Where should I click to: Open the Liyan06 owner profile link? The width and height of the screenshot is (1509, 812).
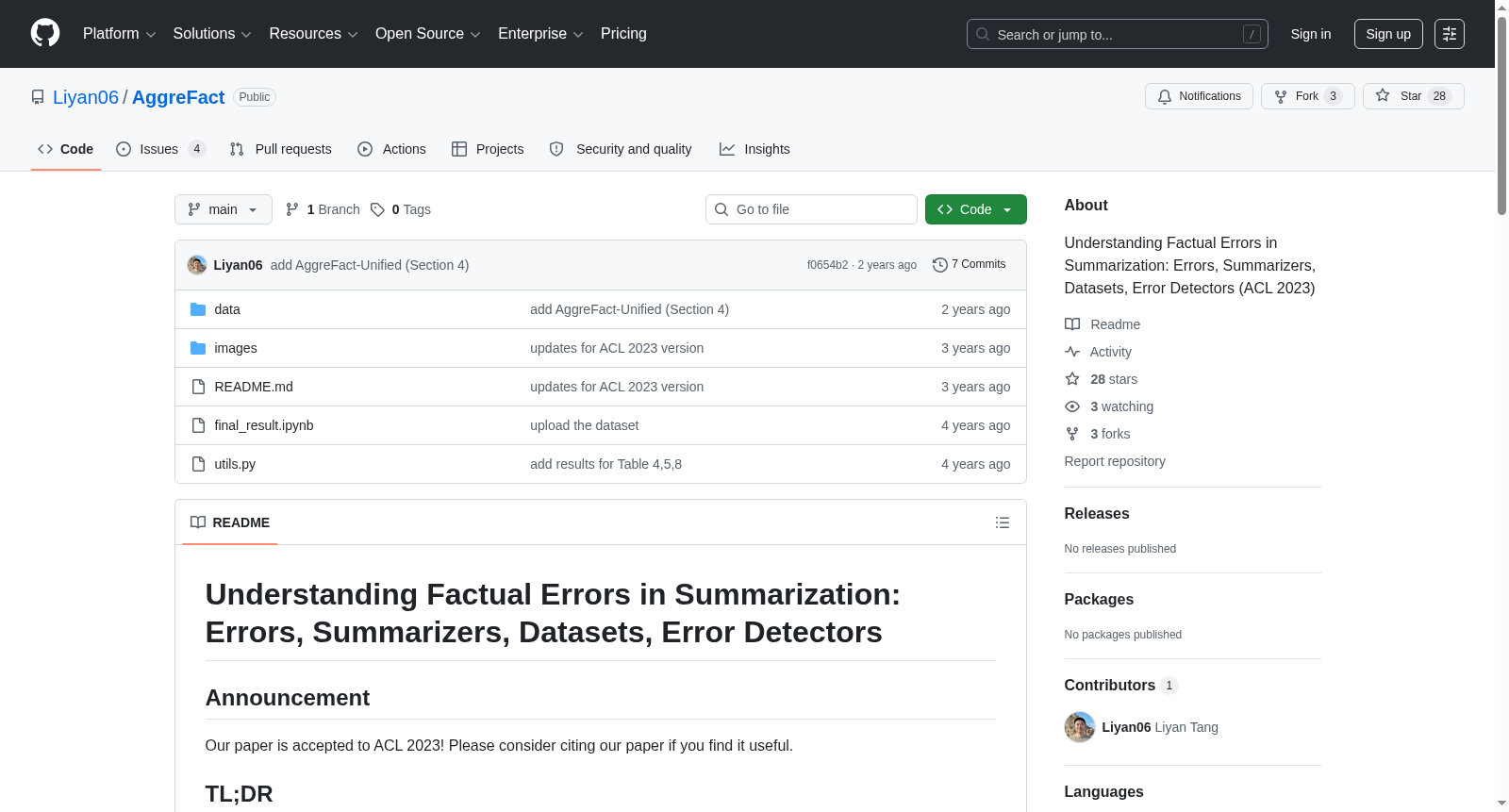[x=86, y=97]
